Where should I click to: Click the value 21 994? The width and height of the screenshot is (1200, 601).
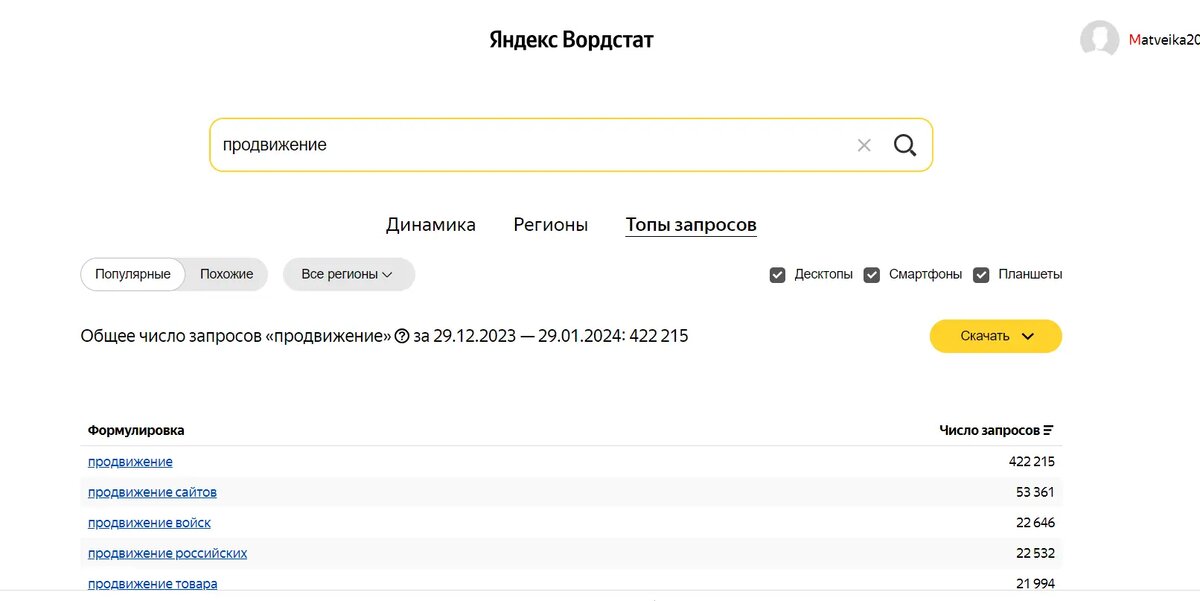tap(1035, 584)
